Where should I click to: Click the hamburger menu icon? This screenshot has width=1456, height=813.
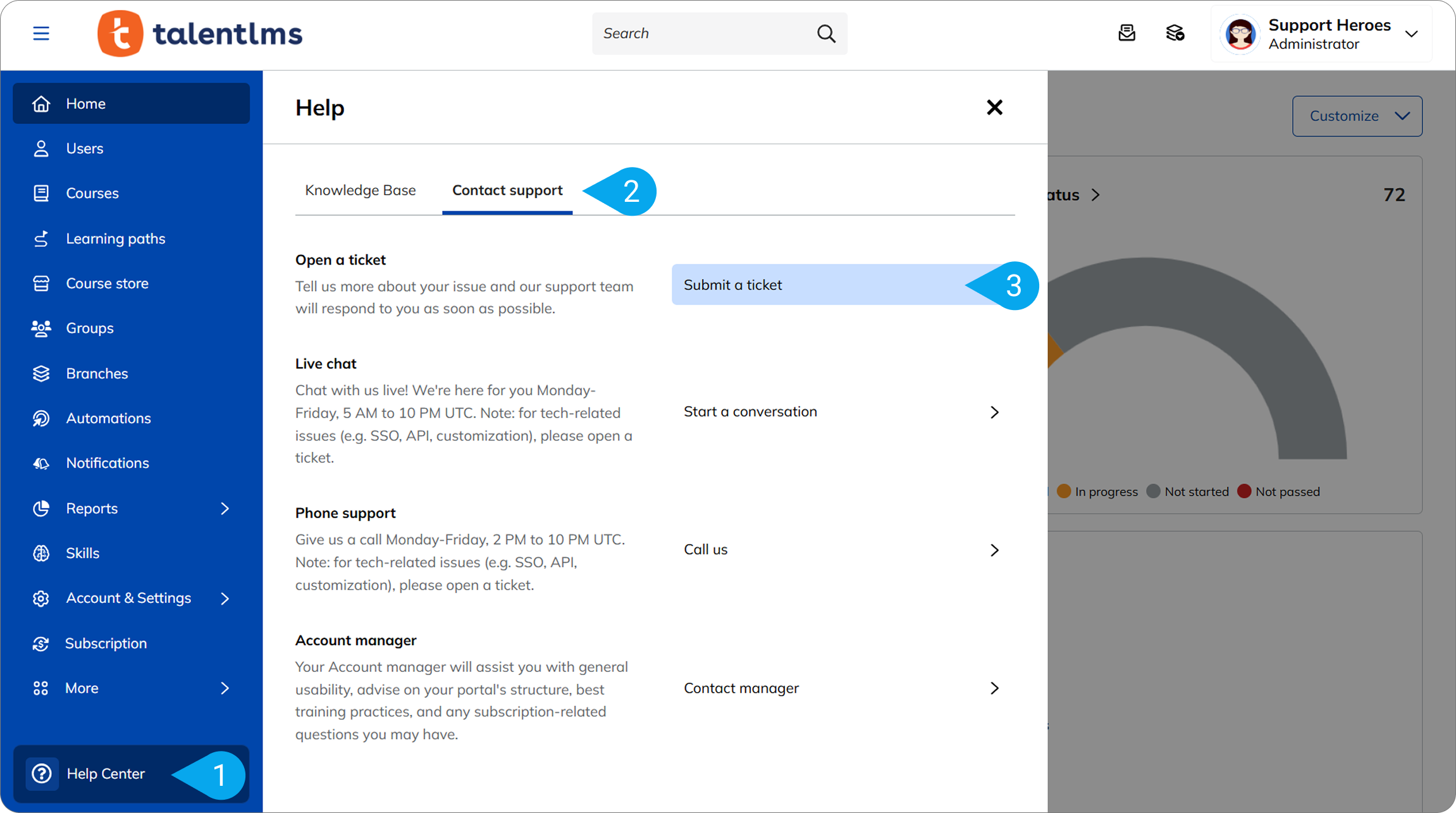click(41, 34)
